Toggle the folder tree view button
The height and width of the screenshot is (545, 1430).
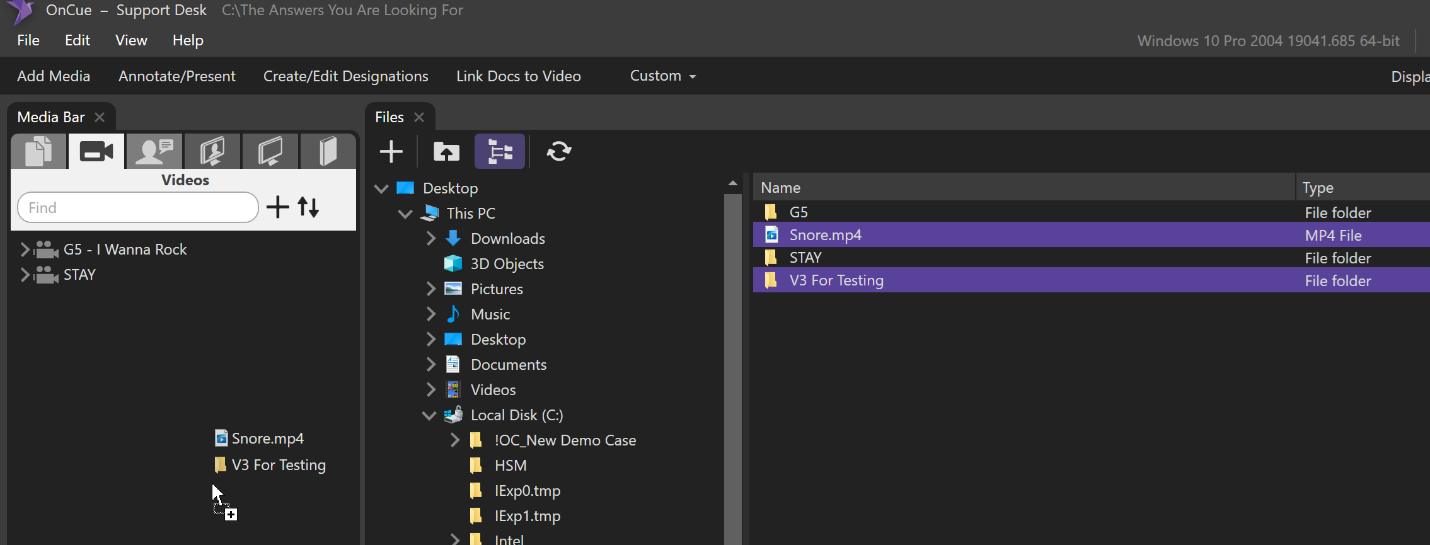(x=499, y=152)
